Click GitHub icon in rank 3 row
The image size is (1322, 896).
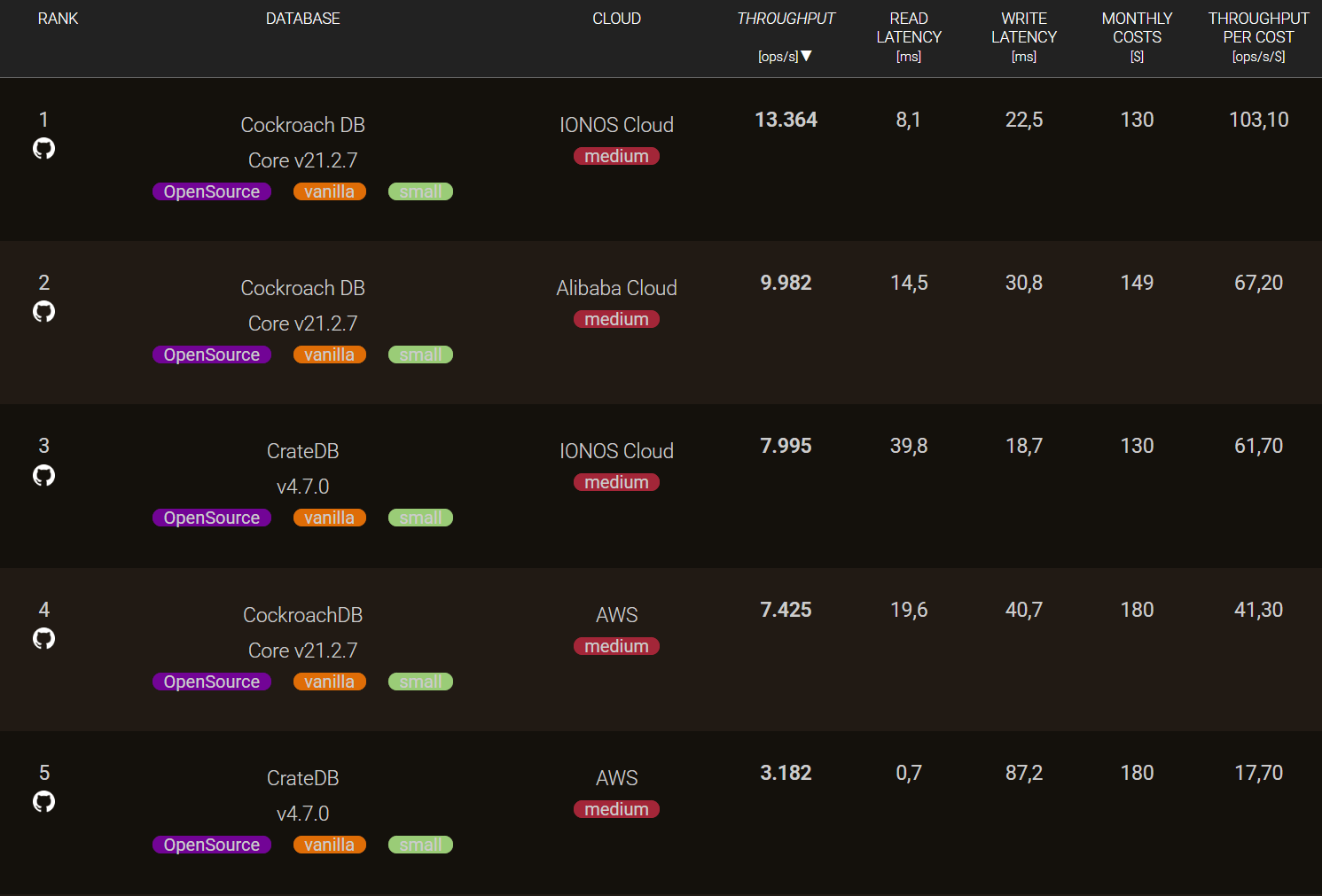tap(43, 475)
